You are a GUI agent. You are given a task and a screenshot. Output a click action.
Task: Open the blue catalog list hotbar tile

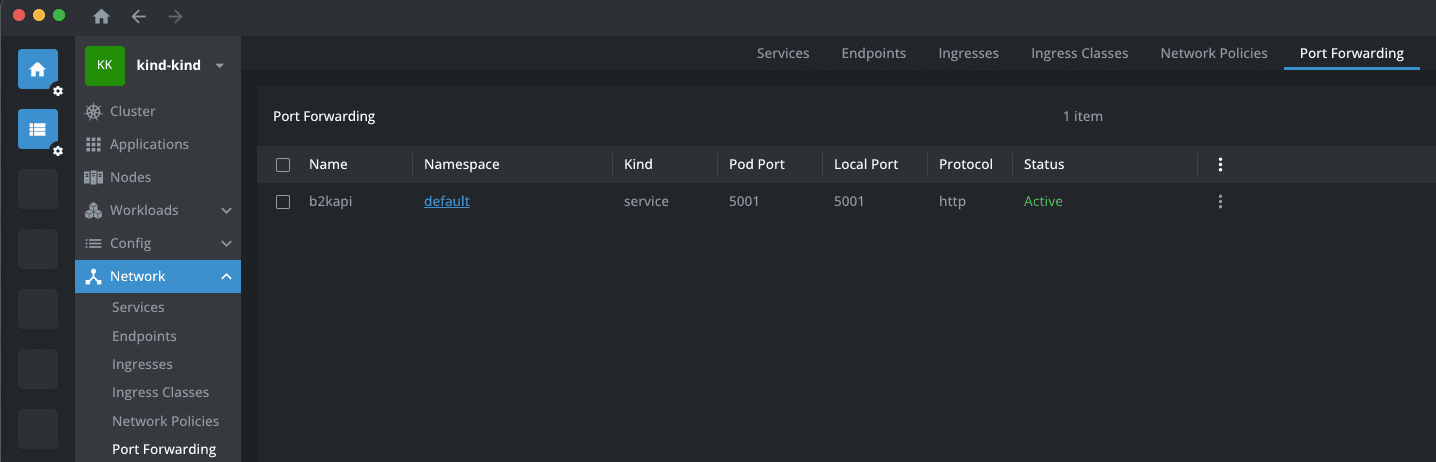click(x=38, y=129)
